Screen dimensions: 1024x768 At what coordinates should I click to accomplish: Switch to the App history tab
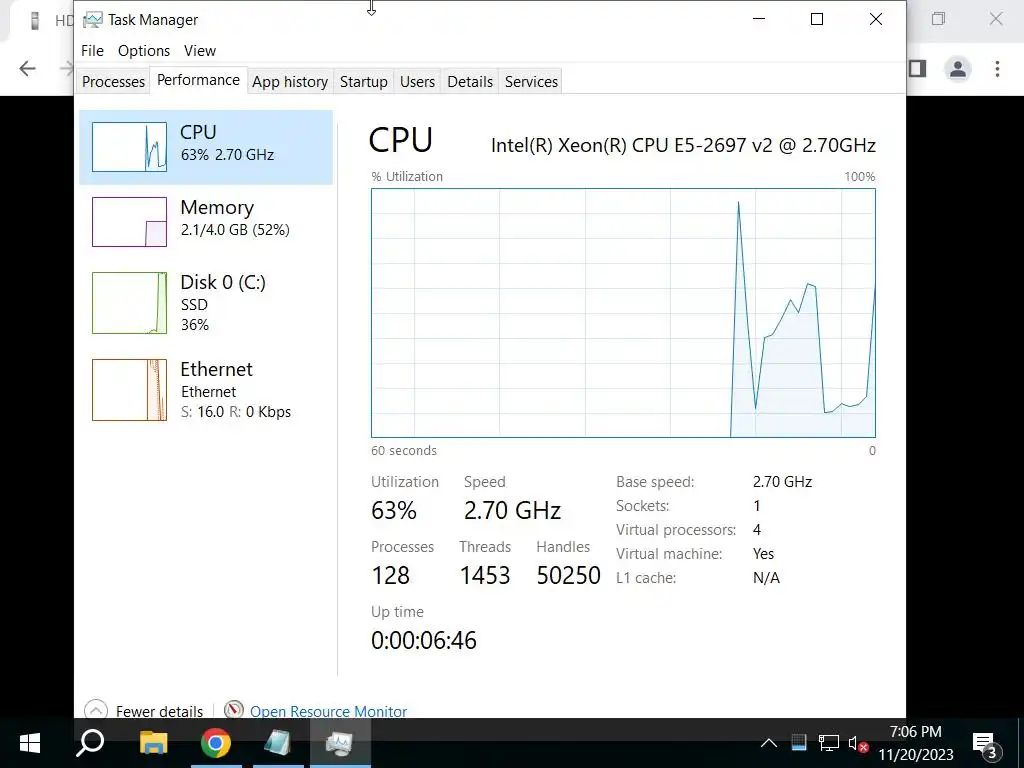(290, 82)
